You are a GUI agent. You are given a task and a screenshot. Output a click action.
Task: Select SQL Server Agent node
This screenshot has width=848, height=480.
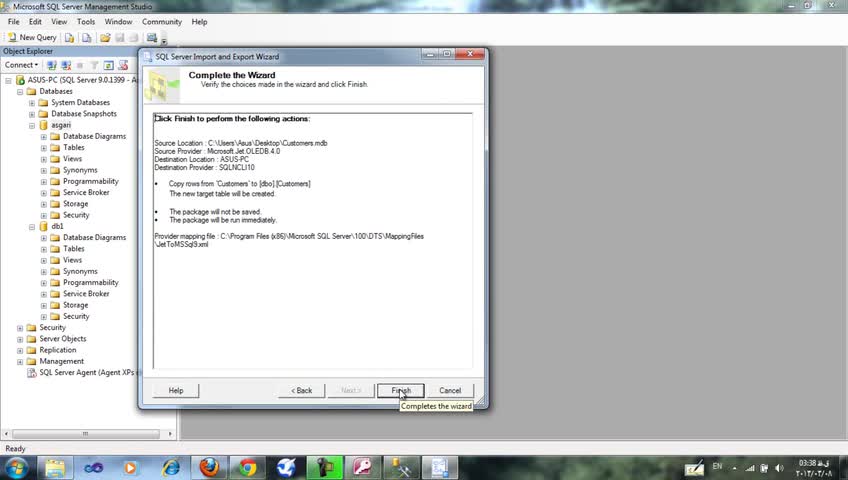(86, 372)
